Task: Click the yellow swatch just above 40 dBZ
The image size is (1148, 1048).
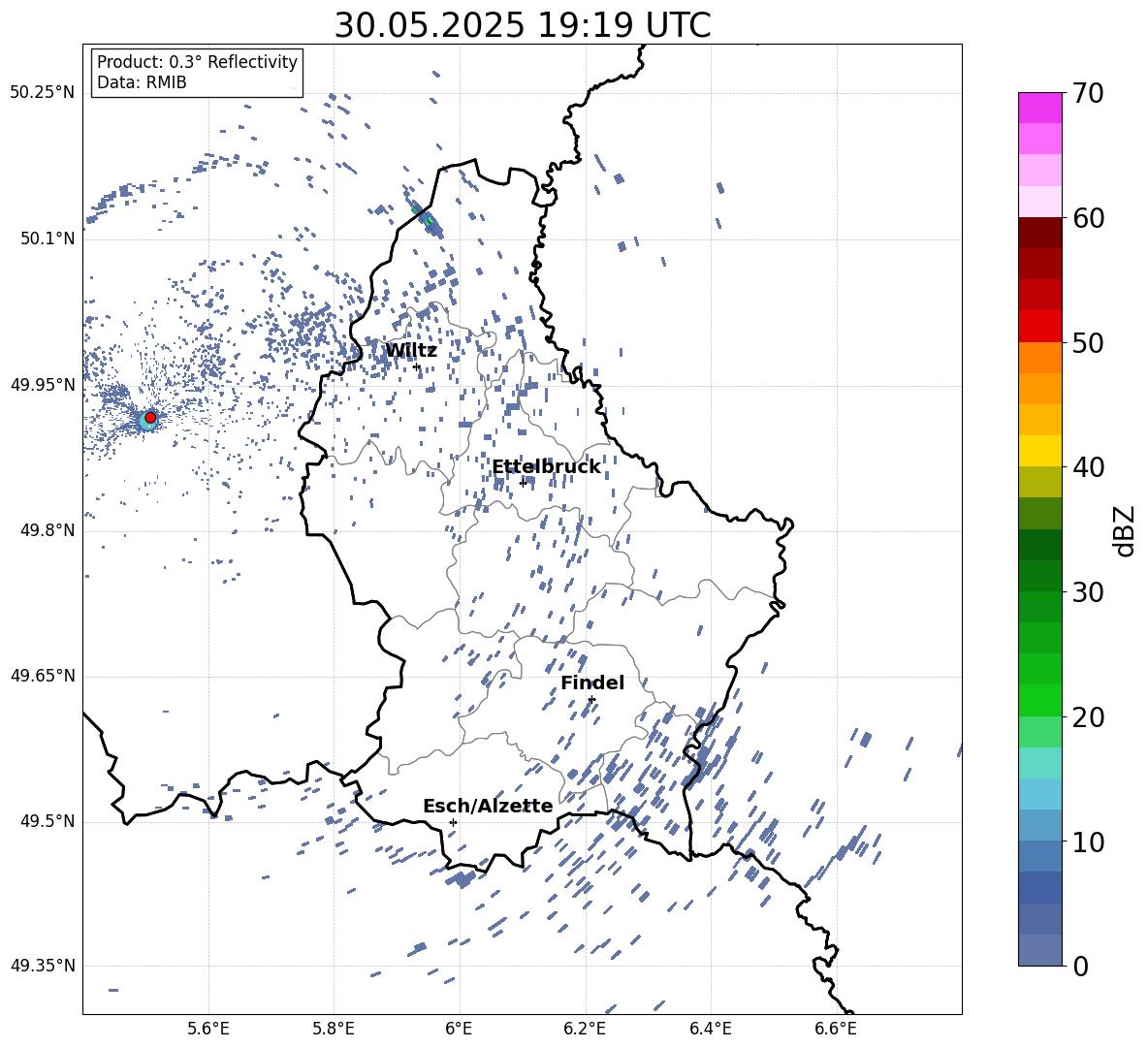Action: click(1039, 451)
